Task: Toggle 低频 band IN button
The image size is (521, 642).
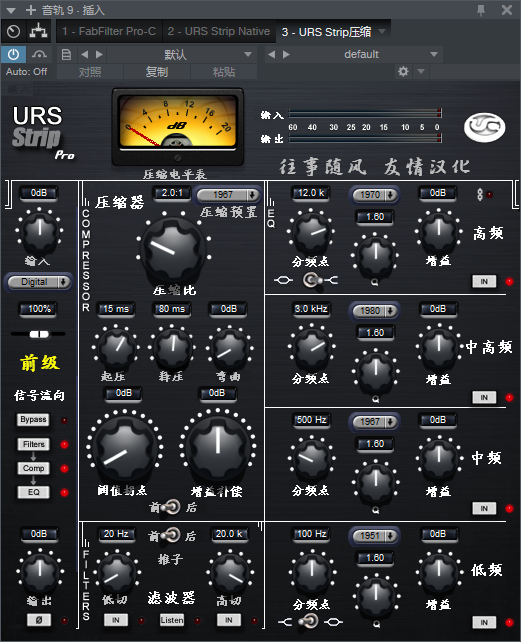Action: (x=484, y=622)
